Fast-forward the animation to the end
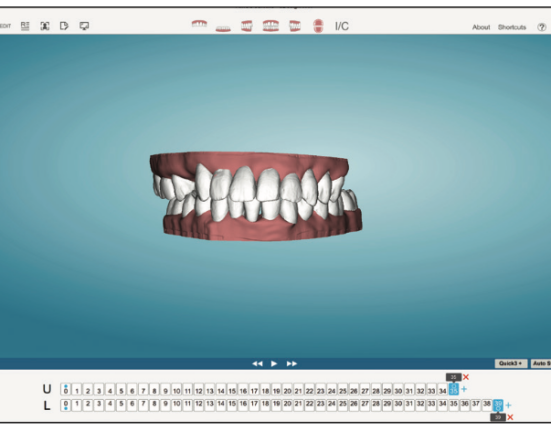551x431 pixels. point(292,364)
